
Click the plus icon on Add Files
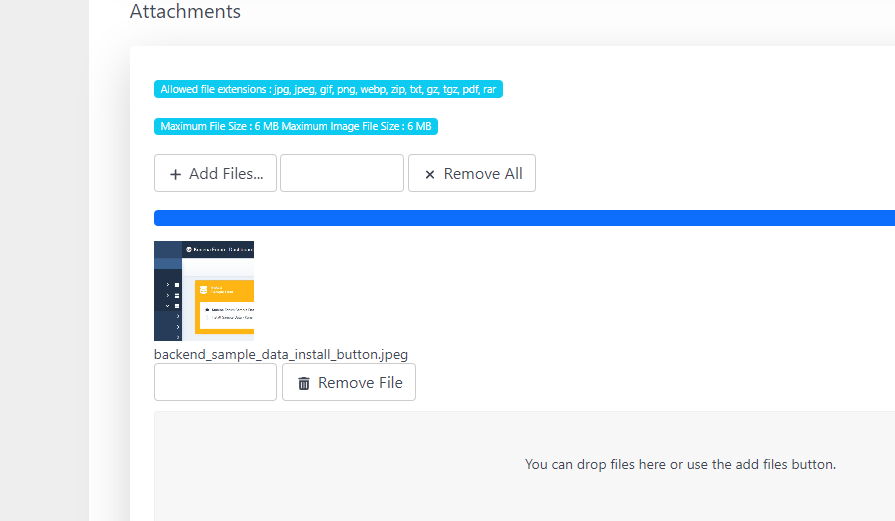coord(176,174)
